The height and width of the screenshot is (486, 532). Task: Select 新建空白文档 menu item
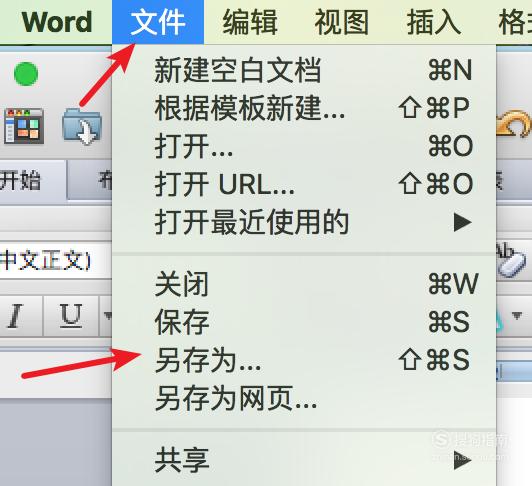tap(304, 70)
